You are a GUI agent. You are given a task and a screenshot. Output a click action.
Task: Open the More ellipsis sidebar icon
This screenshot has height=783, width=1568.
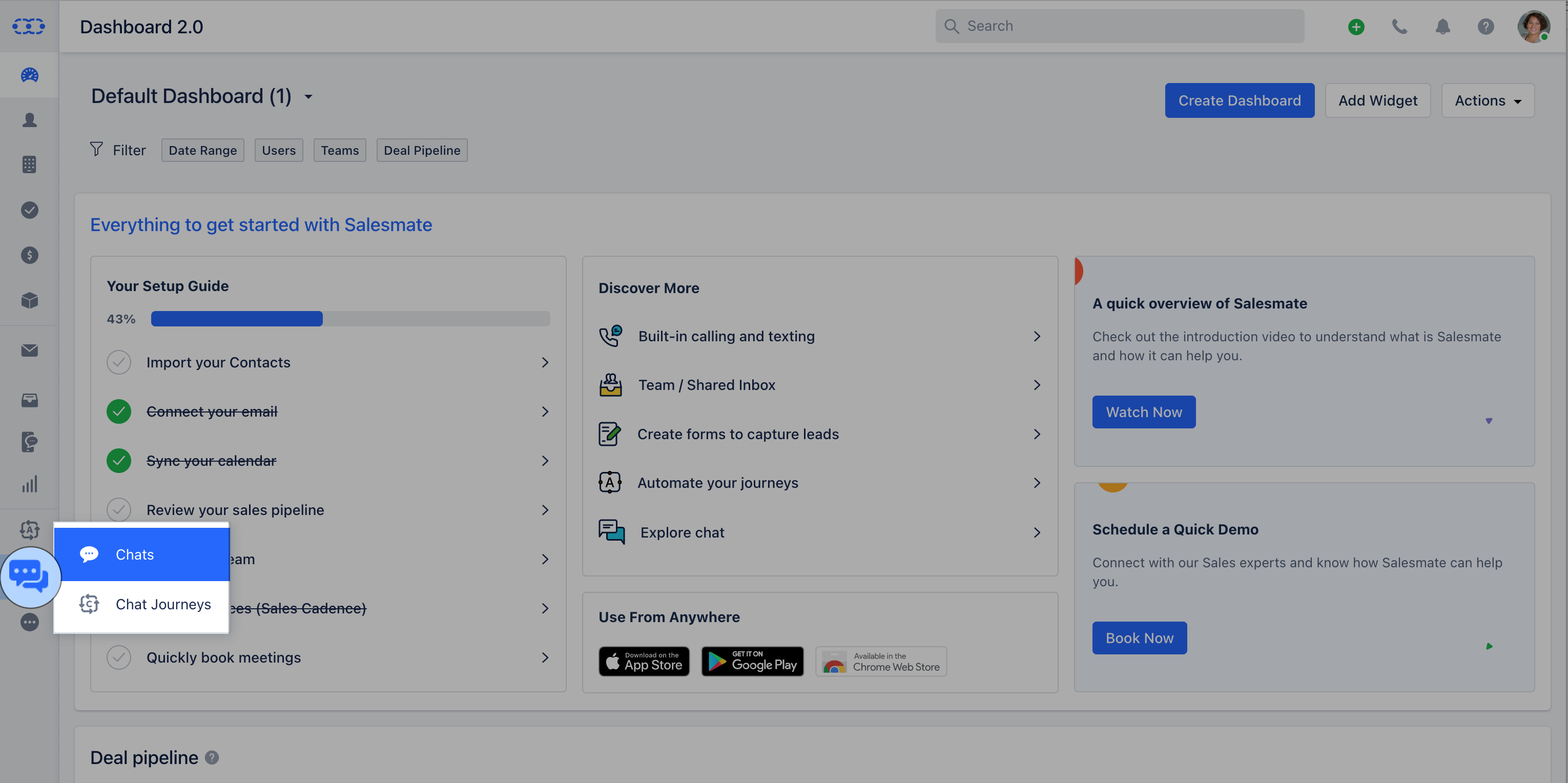[x=29, y=622]
